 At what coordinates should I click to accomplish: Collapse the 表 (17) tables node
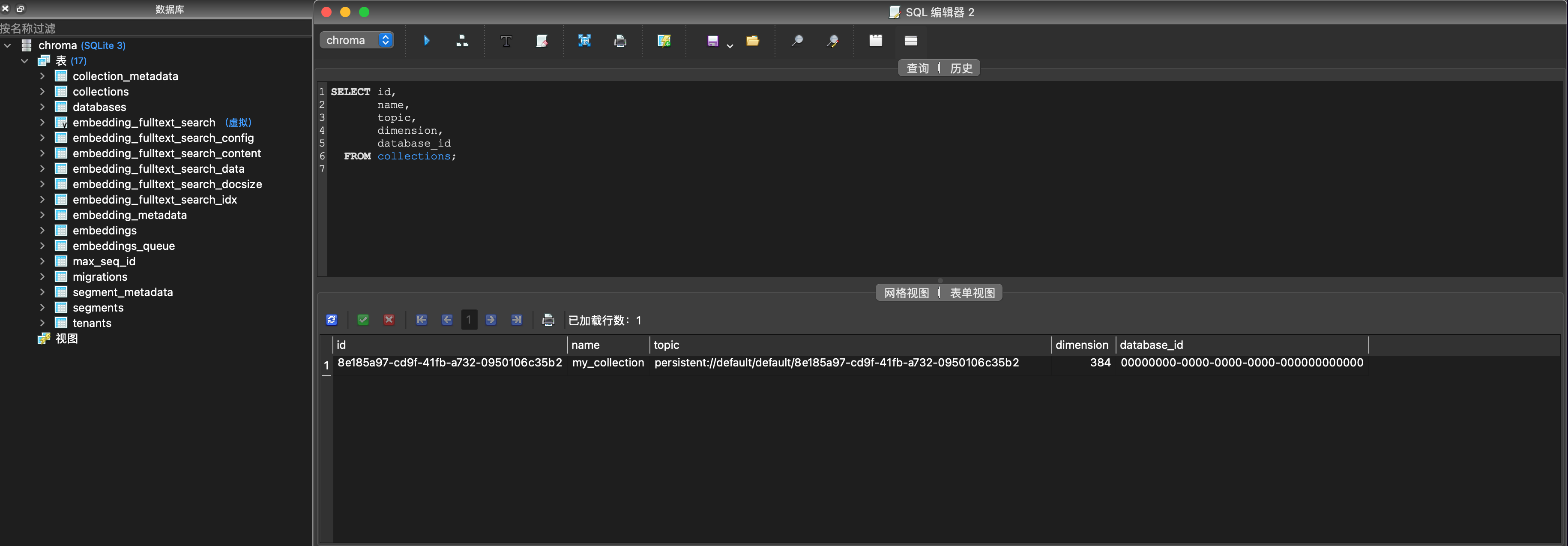[x=24, y=61]
